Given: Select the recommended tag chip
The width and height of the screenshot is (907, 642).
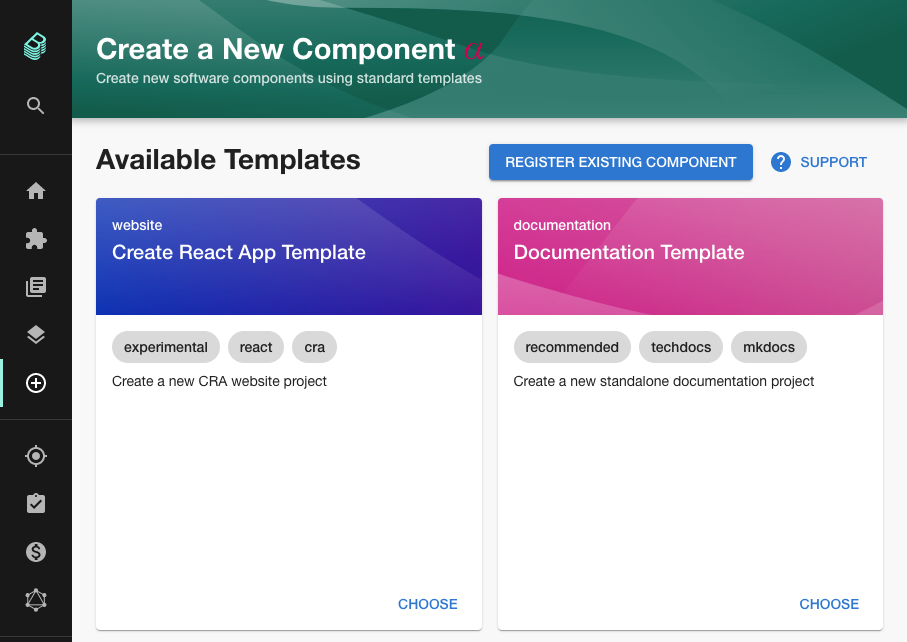Looking at the screenshot, I should (x=571, y=347).
